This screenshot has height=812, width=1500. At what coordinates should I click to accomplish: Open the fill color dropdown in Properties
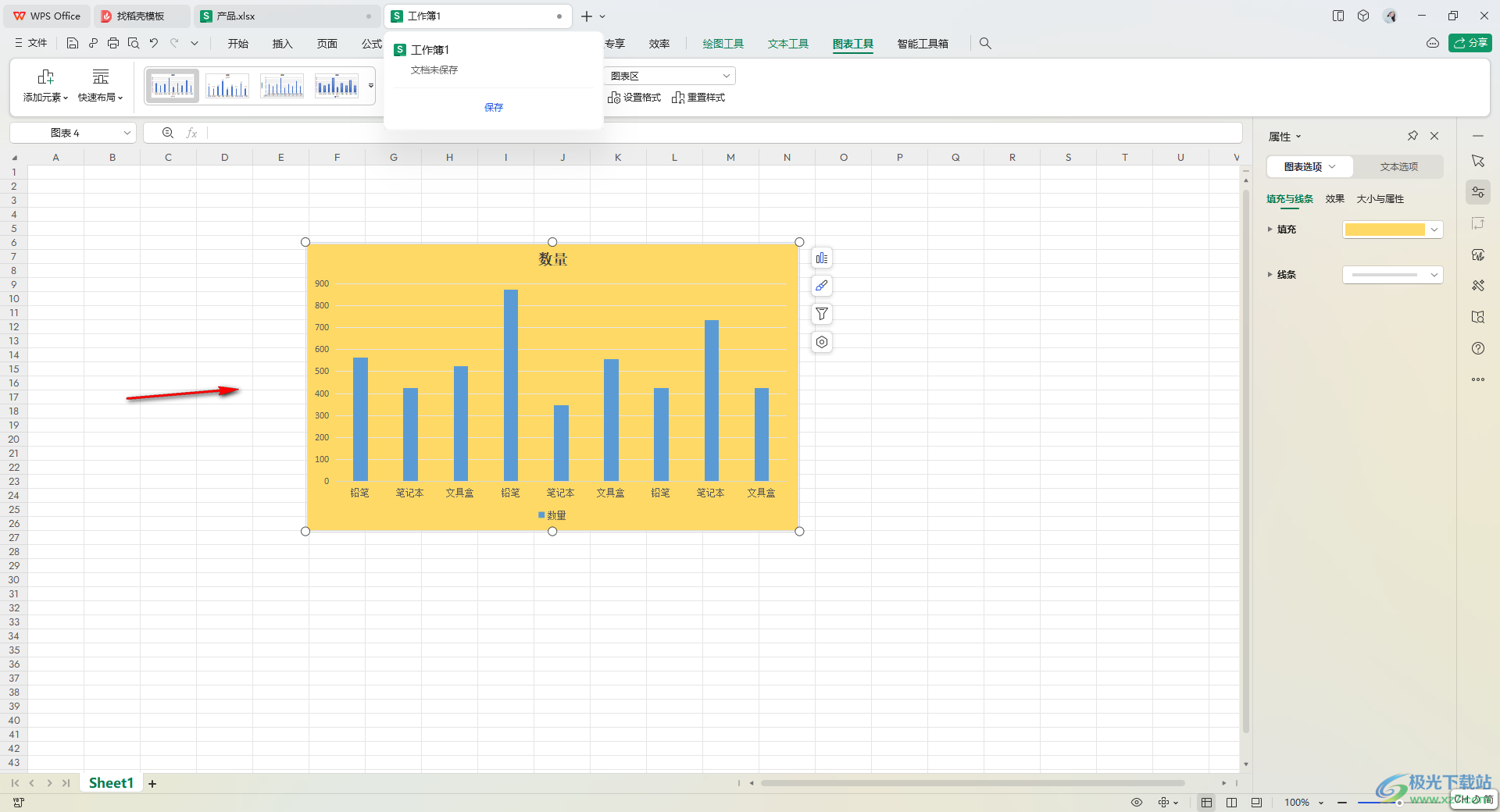1434,230
